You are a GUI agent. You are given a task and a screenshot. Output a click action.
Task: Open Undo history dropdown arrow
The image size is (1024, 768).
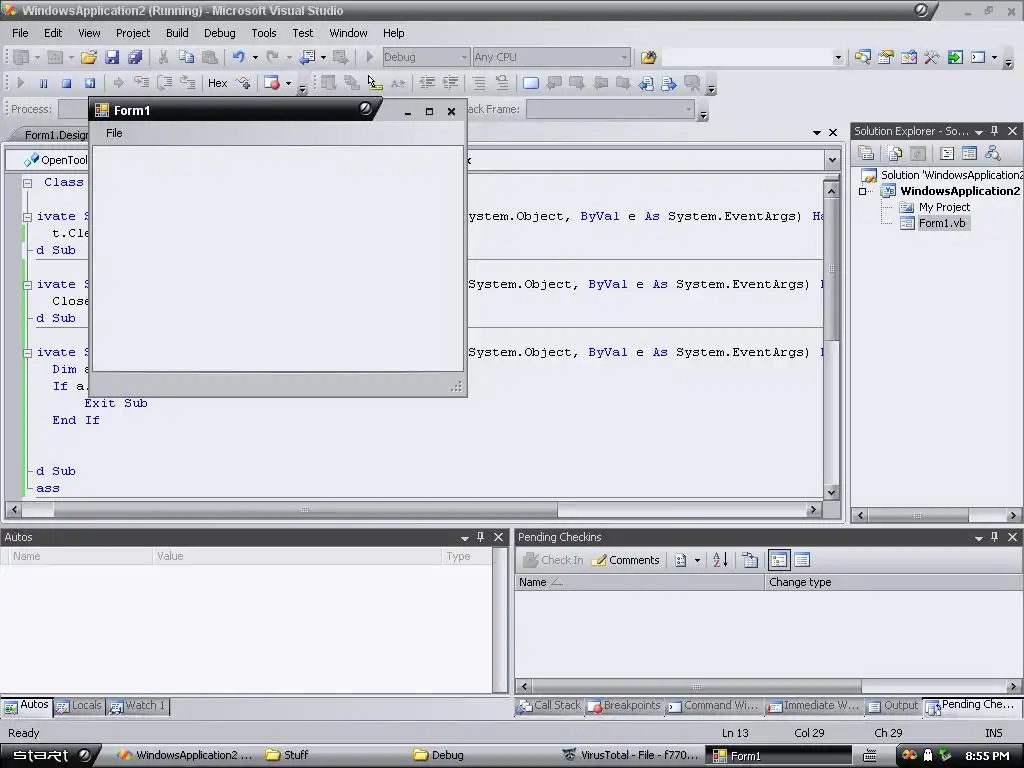[x=255, y=57]
